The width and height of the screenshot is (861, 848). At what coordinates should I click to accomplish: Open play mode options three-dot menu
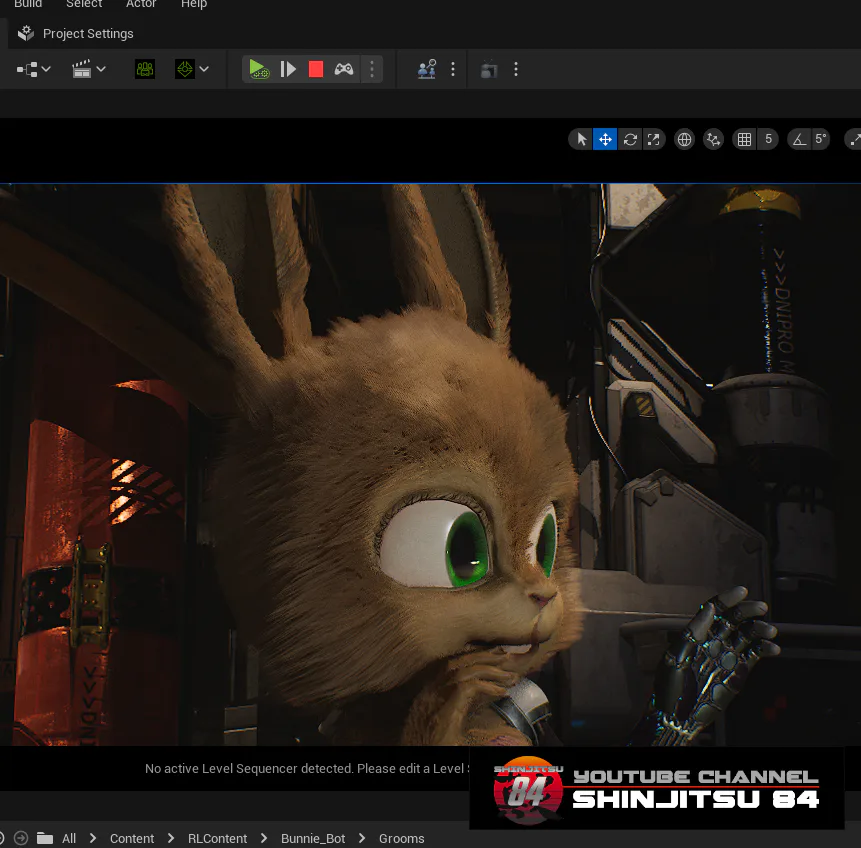(x=372, y=69)
